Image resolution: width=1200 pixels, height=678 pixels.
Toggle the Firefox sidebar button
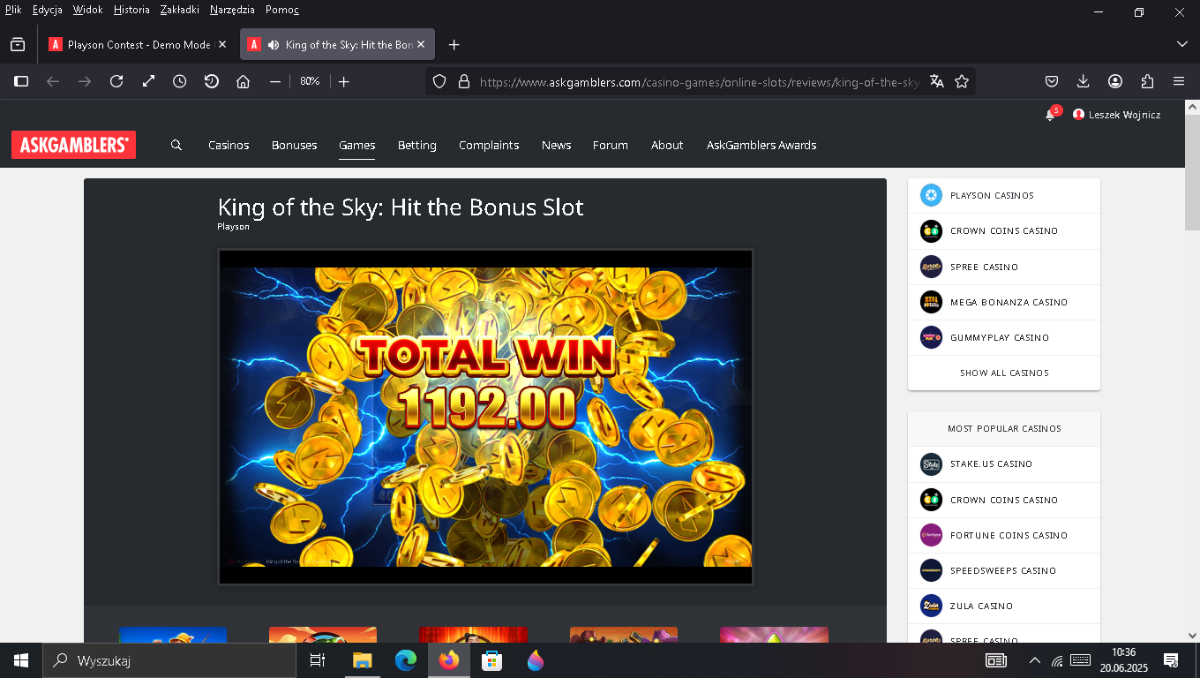click(x=21, y=81)
